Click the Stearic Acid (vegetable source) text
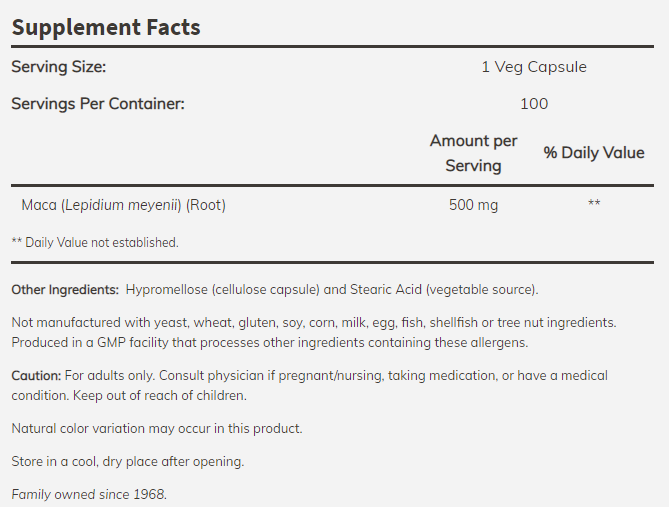Image resolution: width=669 pixels, height=507 pixels. pos(443,290)
